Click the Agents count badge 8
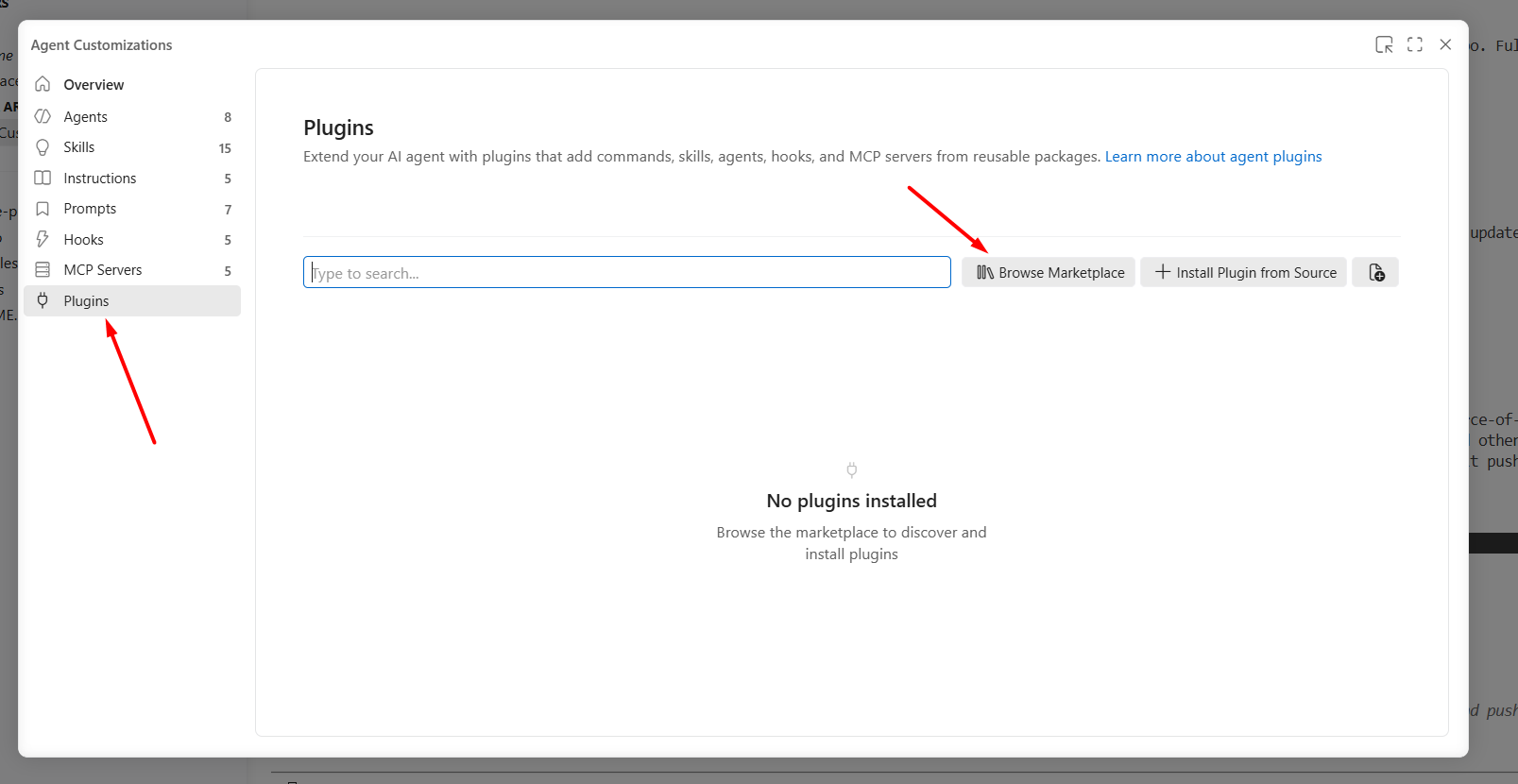 point(228,117)
